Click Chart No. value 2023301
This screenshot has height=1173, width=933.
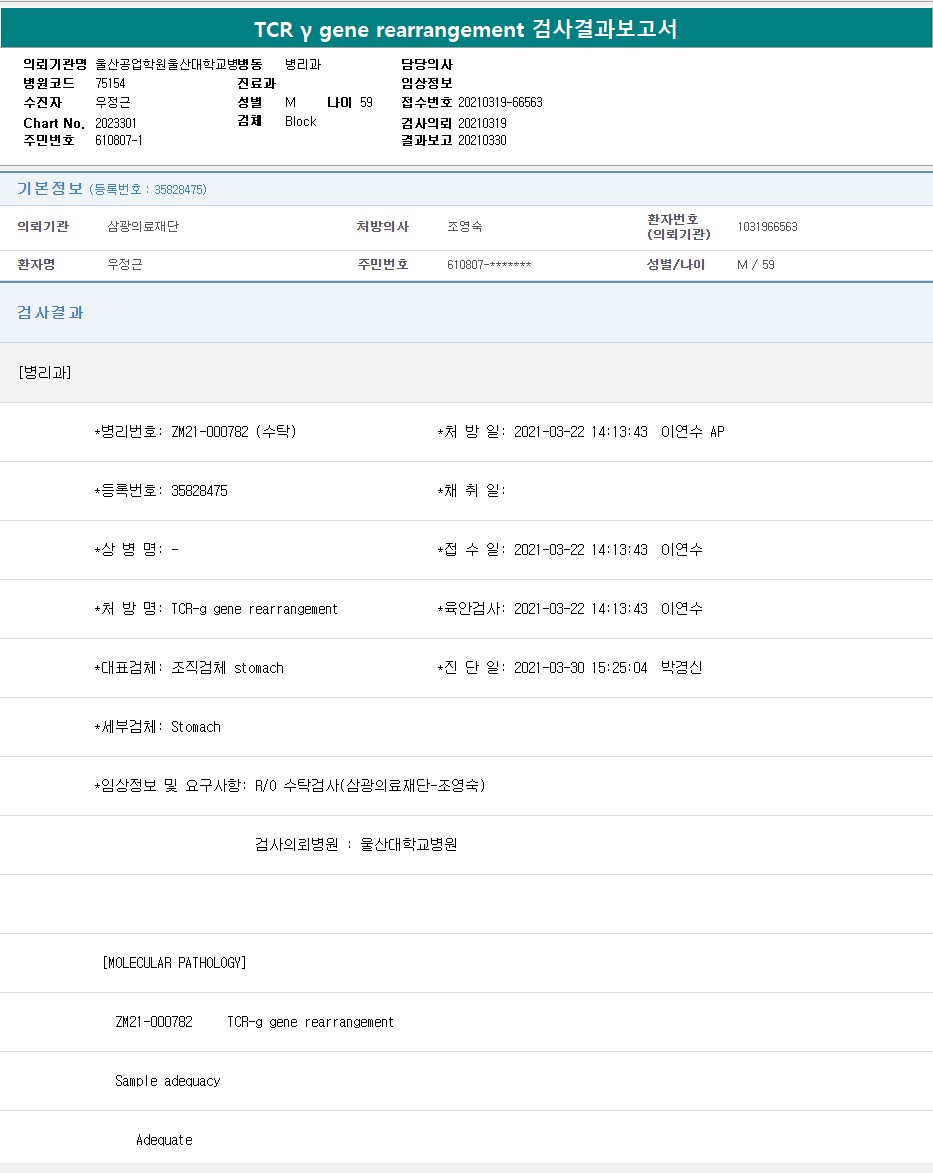tap(116, 122)
